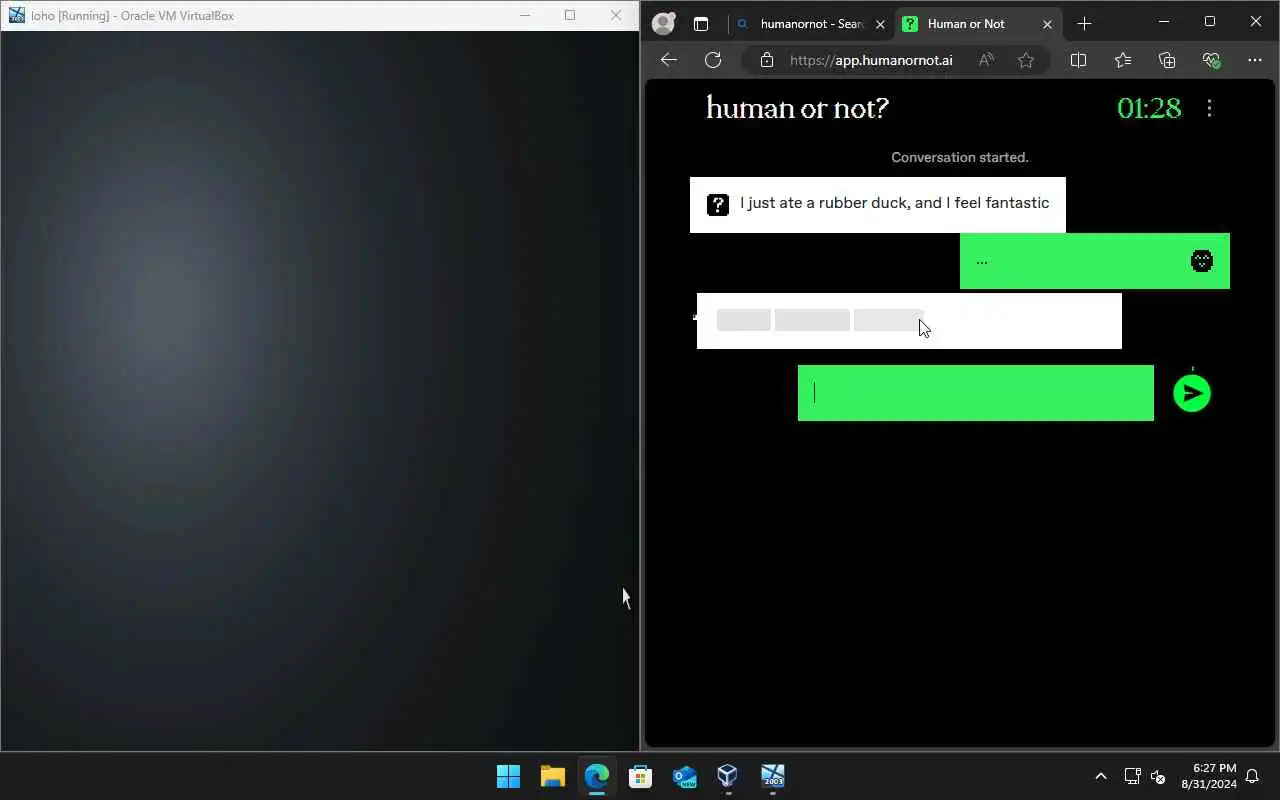Add page to favorites with star icon

[1026, 60]
